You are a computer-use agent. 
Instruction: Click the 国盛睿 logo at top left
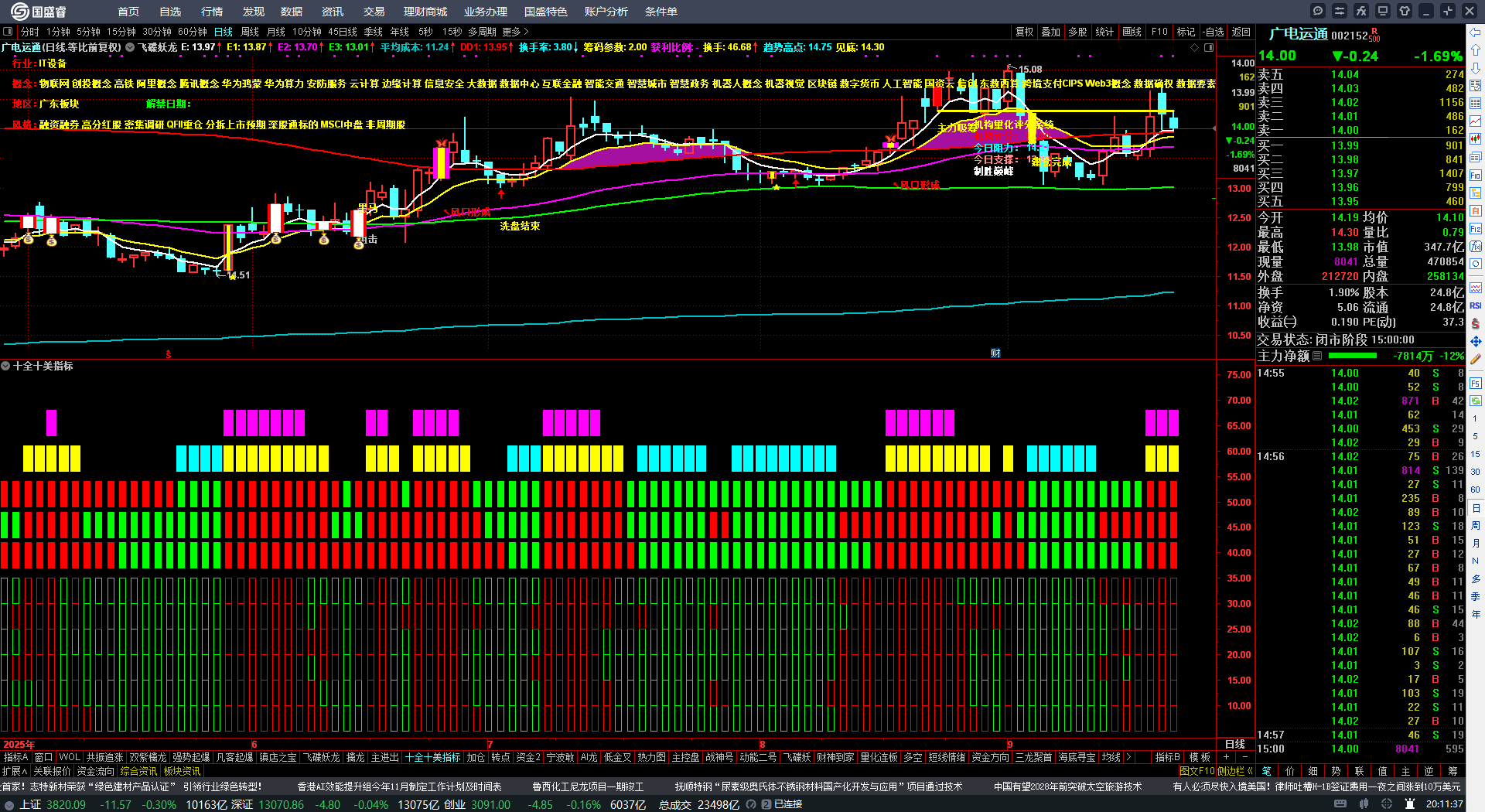(39, 12)
